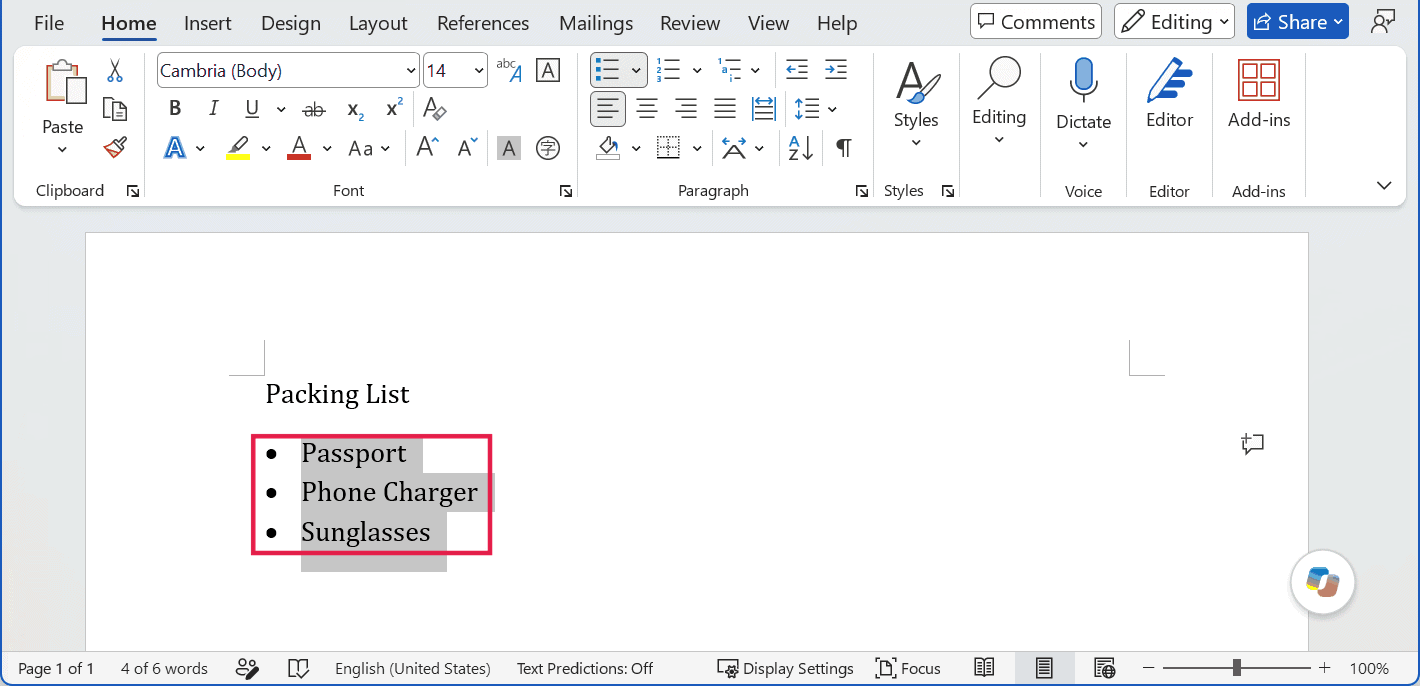The image size is (1420, 686).
Task: Open the Accessibility checker status icon
Action: [x=247, y=668]
